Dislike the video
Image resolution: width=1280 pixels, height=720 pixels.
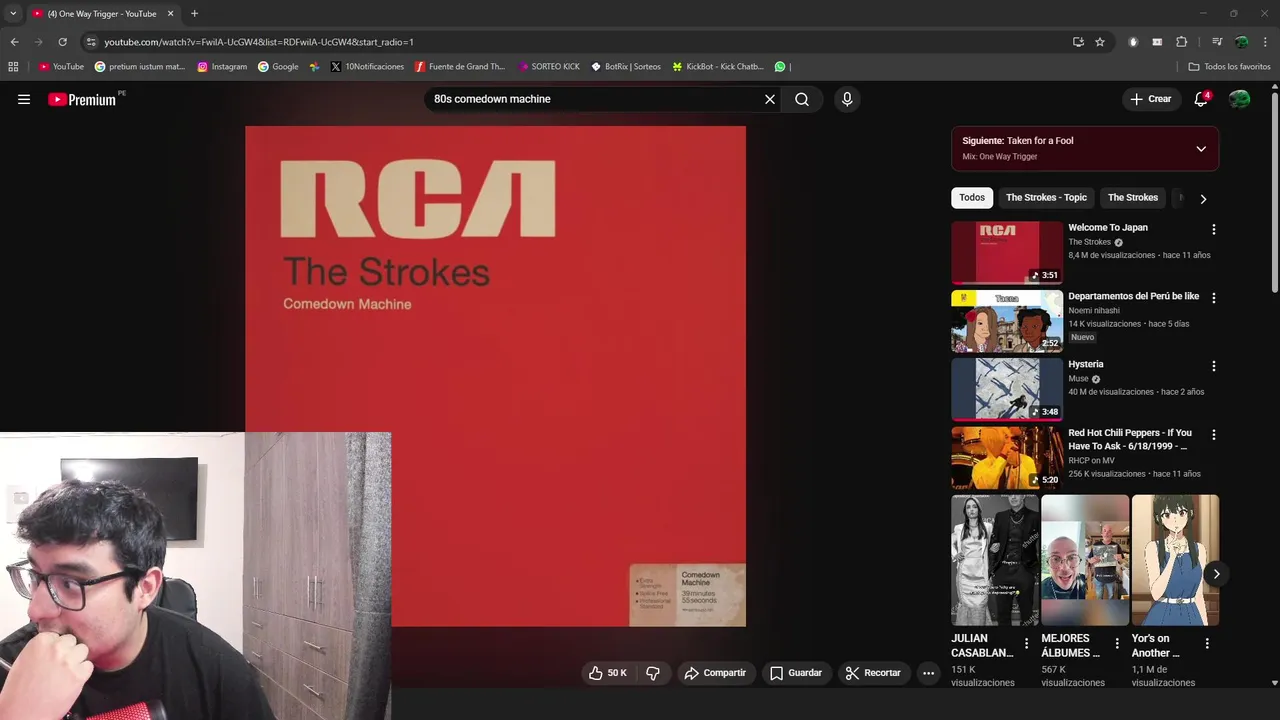coord(653,673)
